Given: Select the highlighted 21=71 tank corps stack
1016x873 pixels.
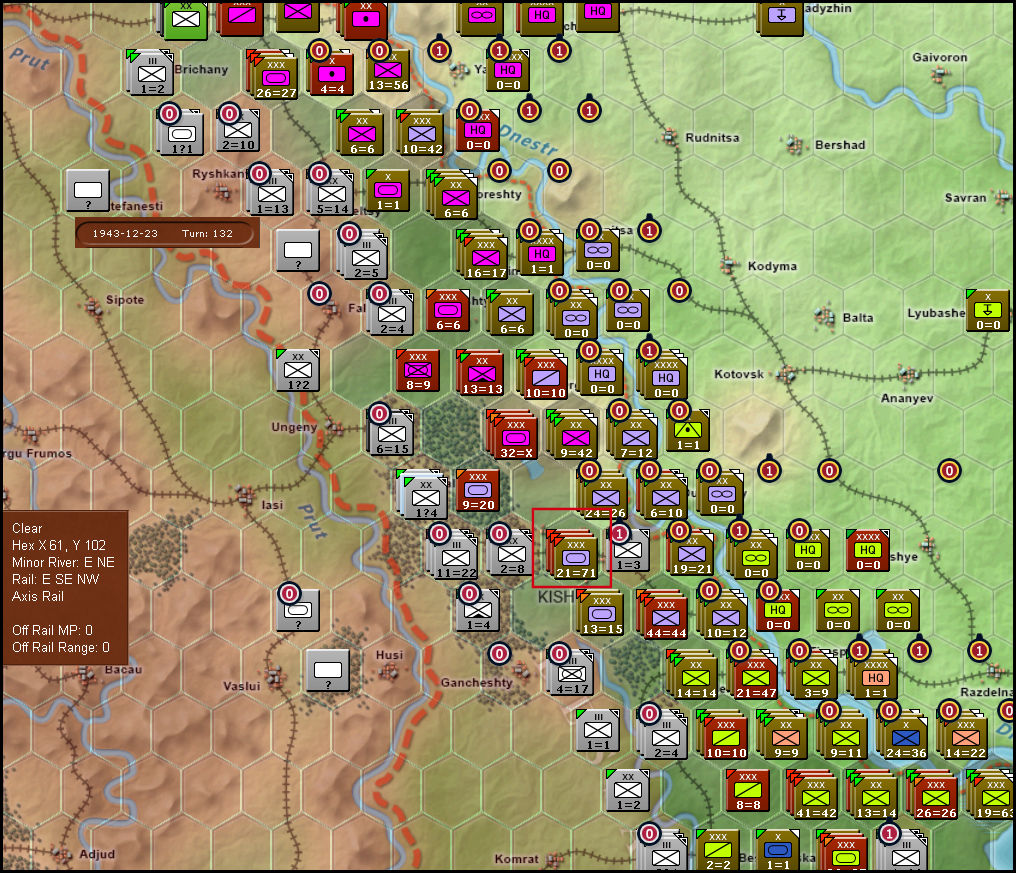Looking at the screenshot, I should [x=573, y=556].
